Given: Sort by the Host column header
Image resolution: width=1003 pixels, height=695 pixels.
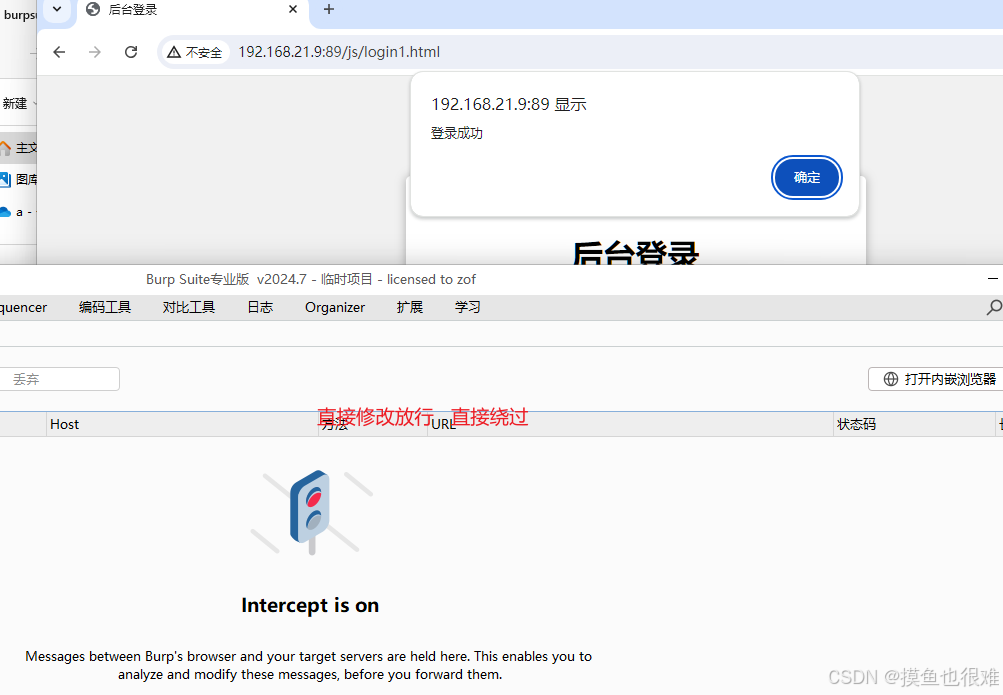Looking at the screenshot, I should click(x=182, y=425).
